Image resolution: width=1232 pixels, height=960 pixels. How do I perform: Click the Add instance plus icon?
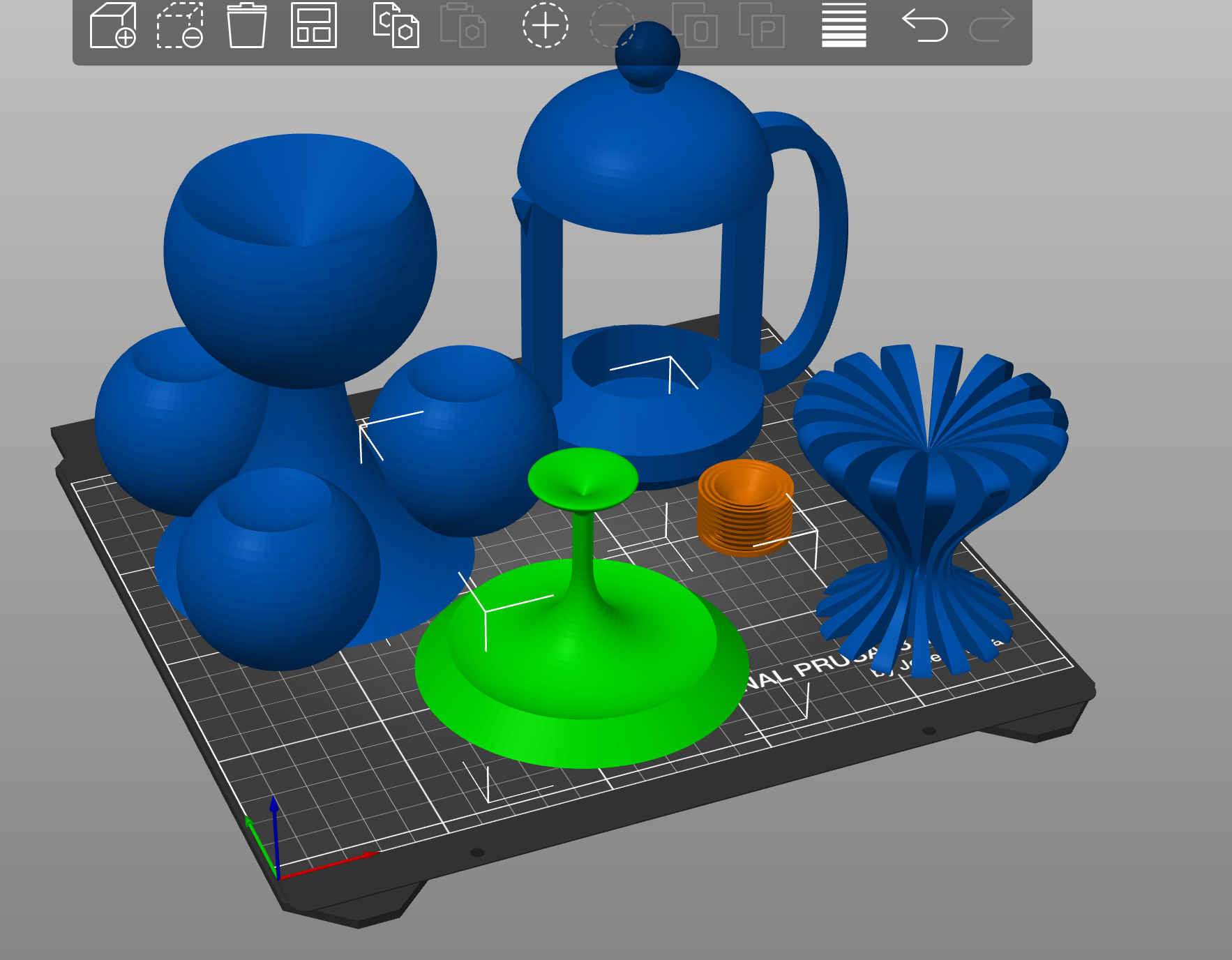(x=546, y=25)
